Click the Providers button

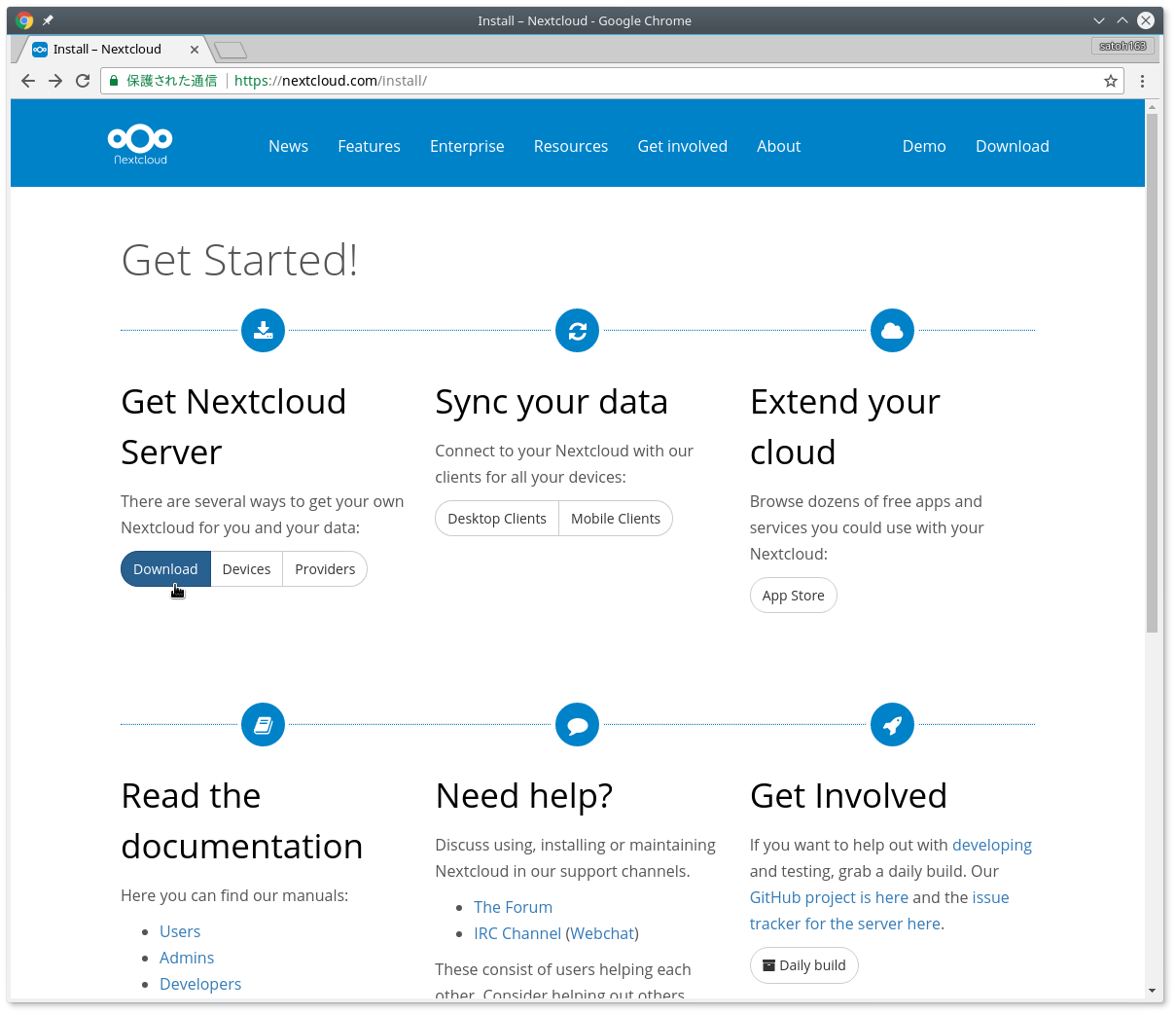pyautogui.click(x=325, y=569)
